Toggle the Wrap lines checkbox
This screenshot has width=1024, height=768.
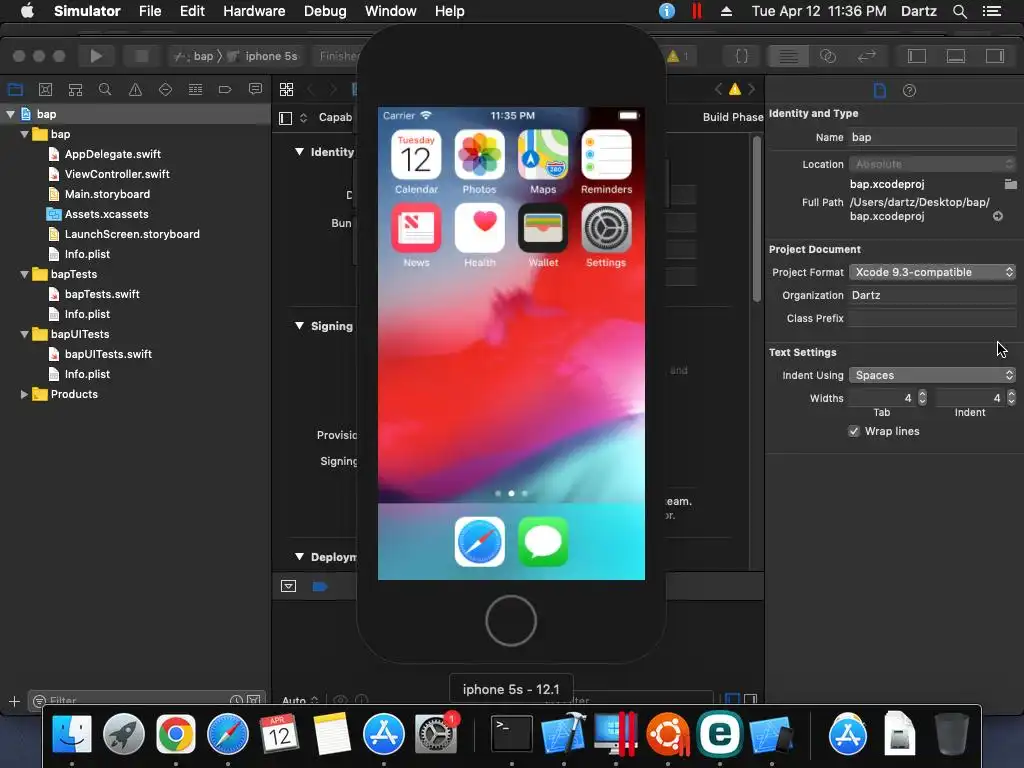click(854, 431)
